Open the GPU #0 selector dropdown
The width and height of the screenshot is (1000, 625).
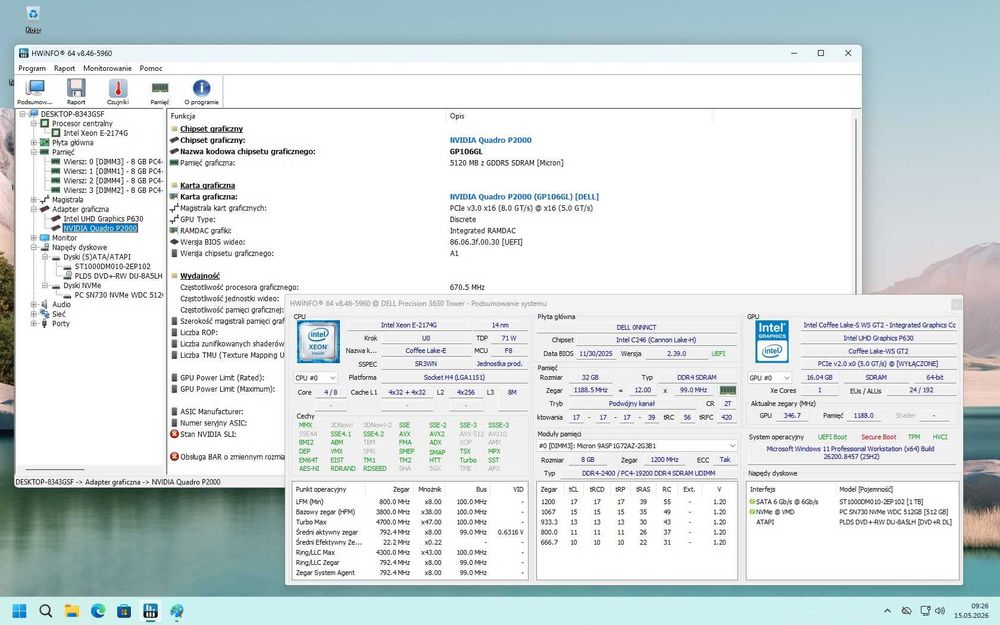coord(769,378)
